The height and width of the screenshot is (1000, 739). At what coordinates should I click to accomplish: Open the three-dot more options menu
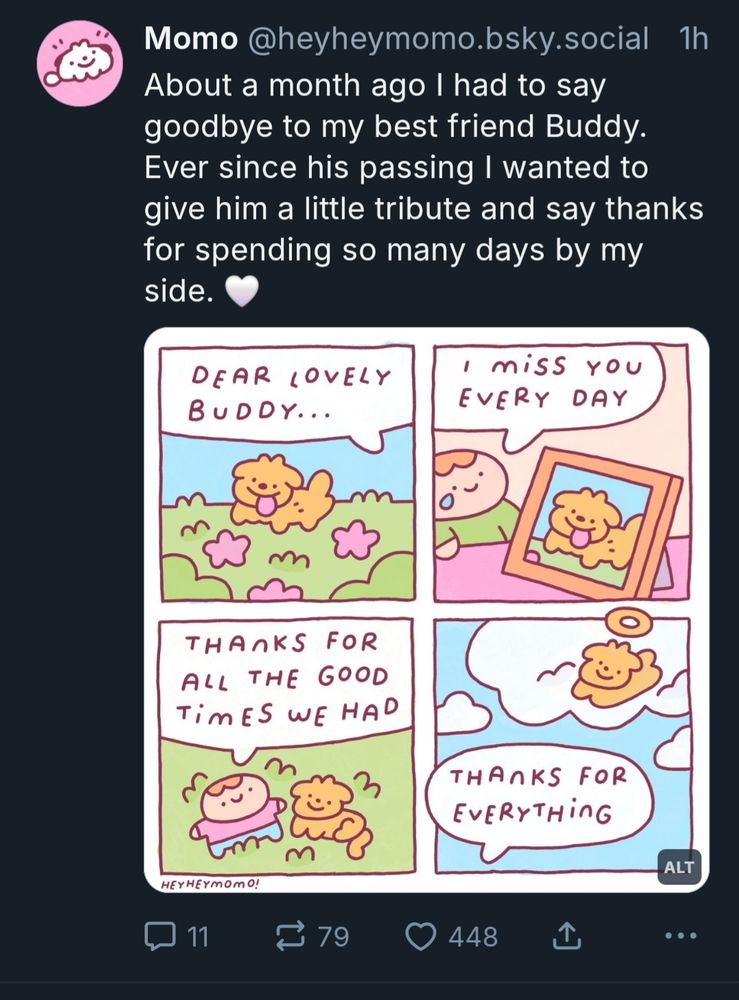point(679,936)
